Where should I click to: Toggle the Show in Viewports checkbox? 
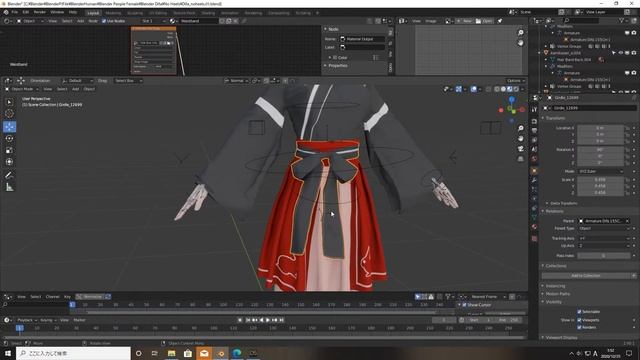pos(579,320)
